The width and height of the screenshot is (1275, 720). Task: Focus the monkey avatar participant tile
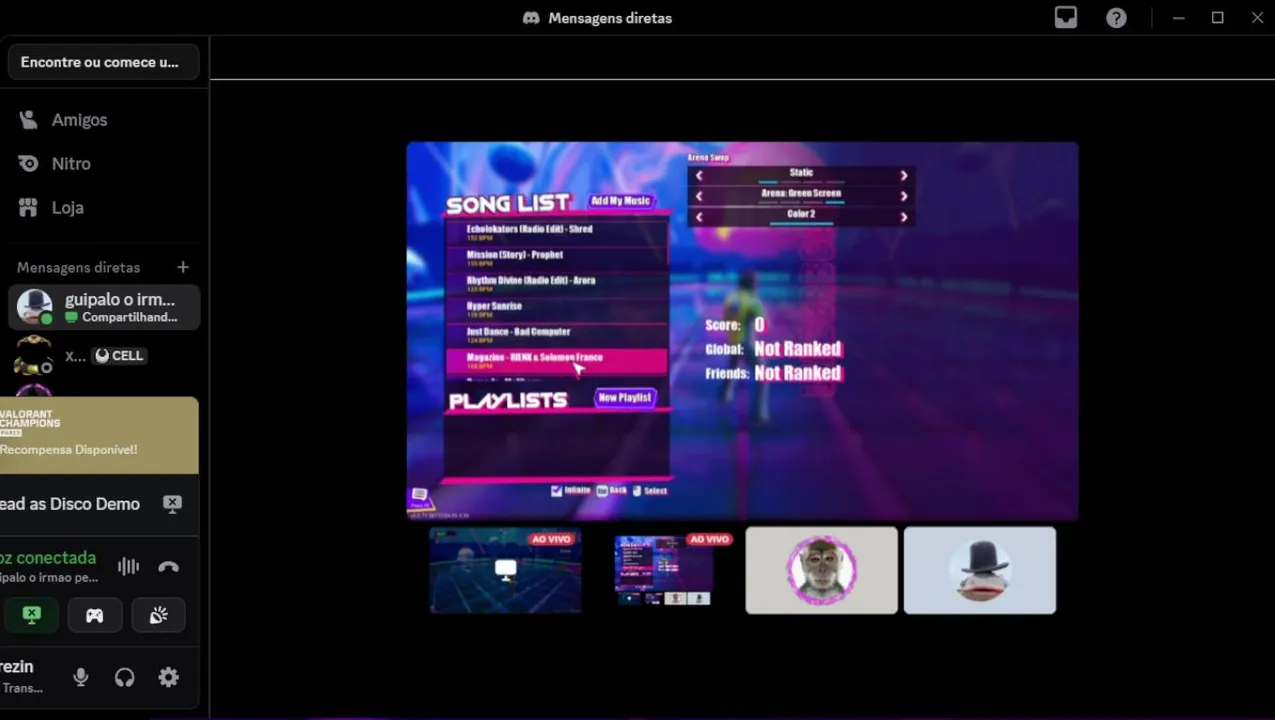click(822, 570)
